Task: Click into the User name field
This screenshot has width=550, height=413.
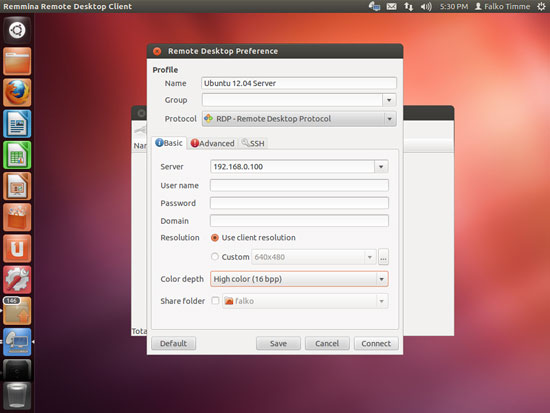Action: pyautogui.click(x=299, y=185)
